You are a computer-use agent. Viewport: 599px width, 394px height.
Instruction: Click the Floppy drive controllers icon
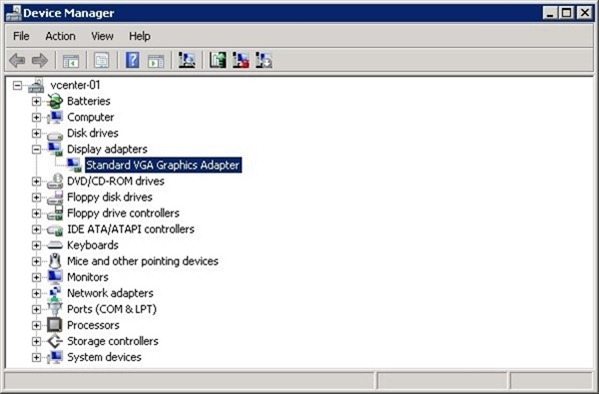coord(55,213)
